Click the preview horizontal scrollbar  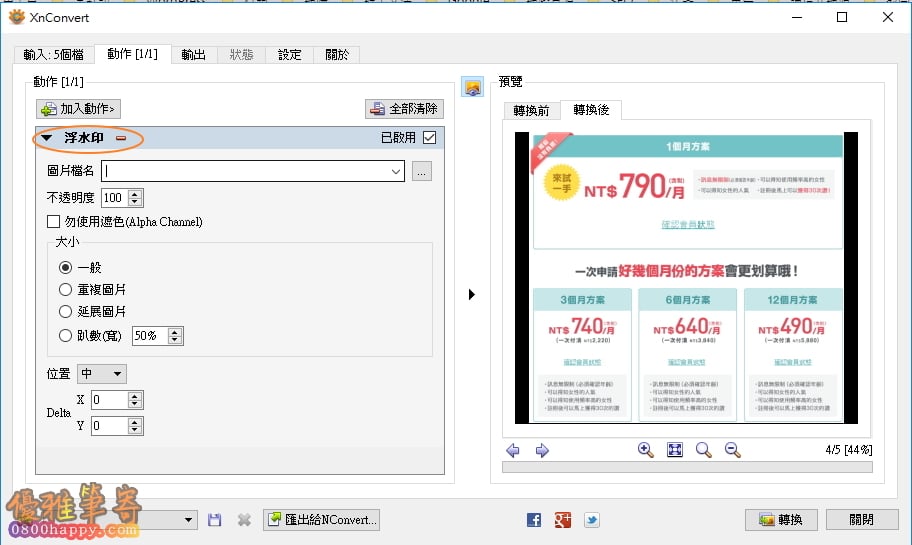pyautogui.click(x=687, y=467)
